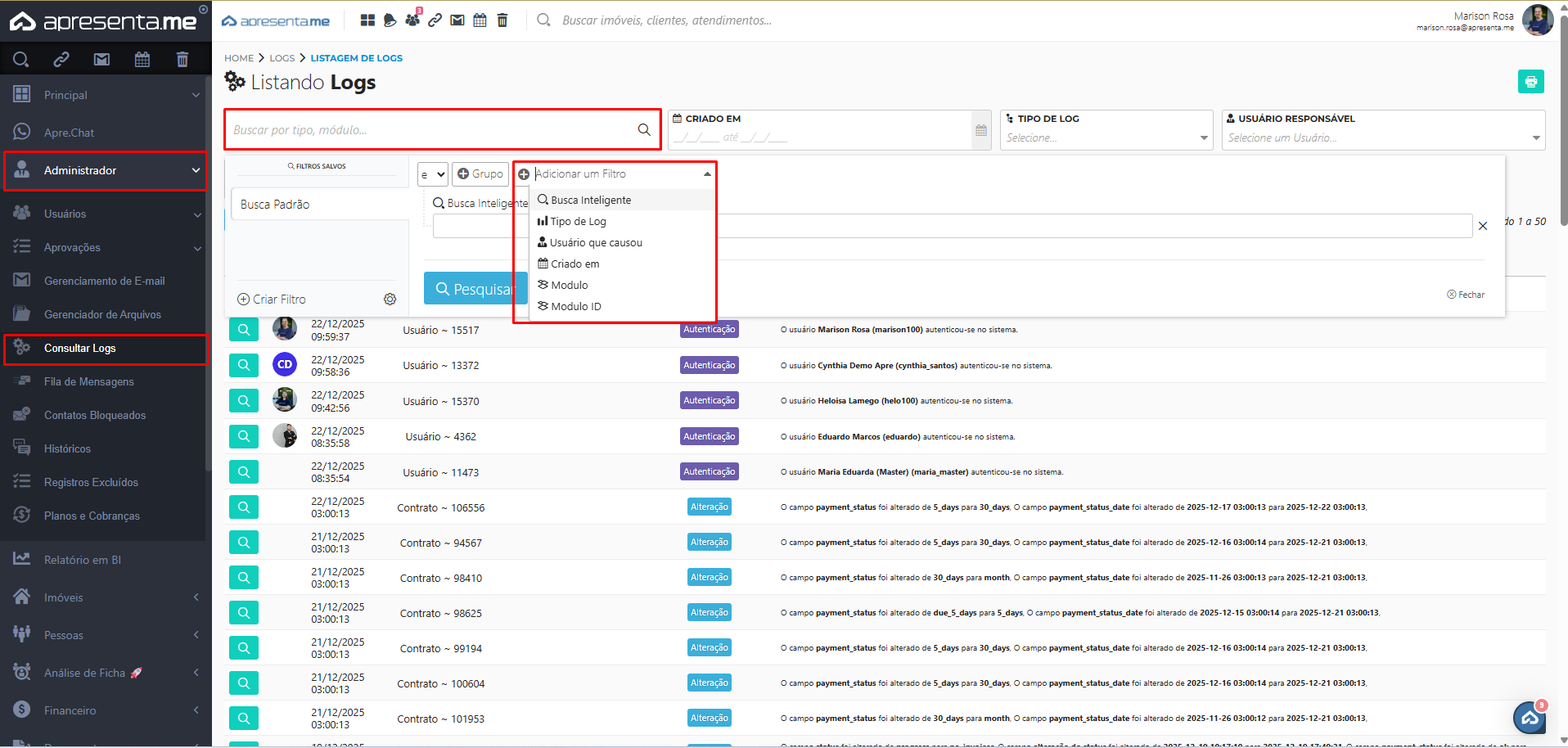Click the Grupo button
Viewport: 1568px width, 748px height.
(480, 174)
